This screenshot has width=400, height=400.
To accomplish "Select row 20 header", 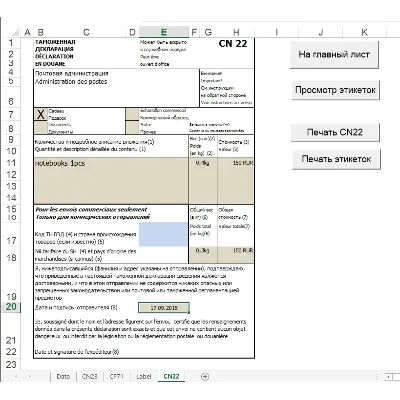I will click(x=11, y=307).
